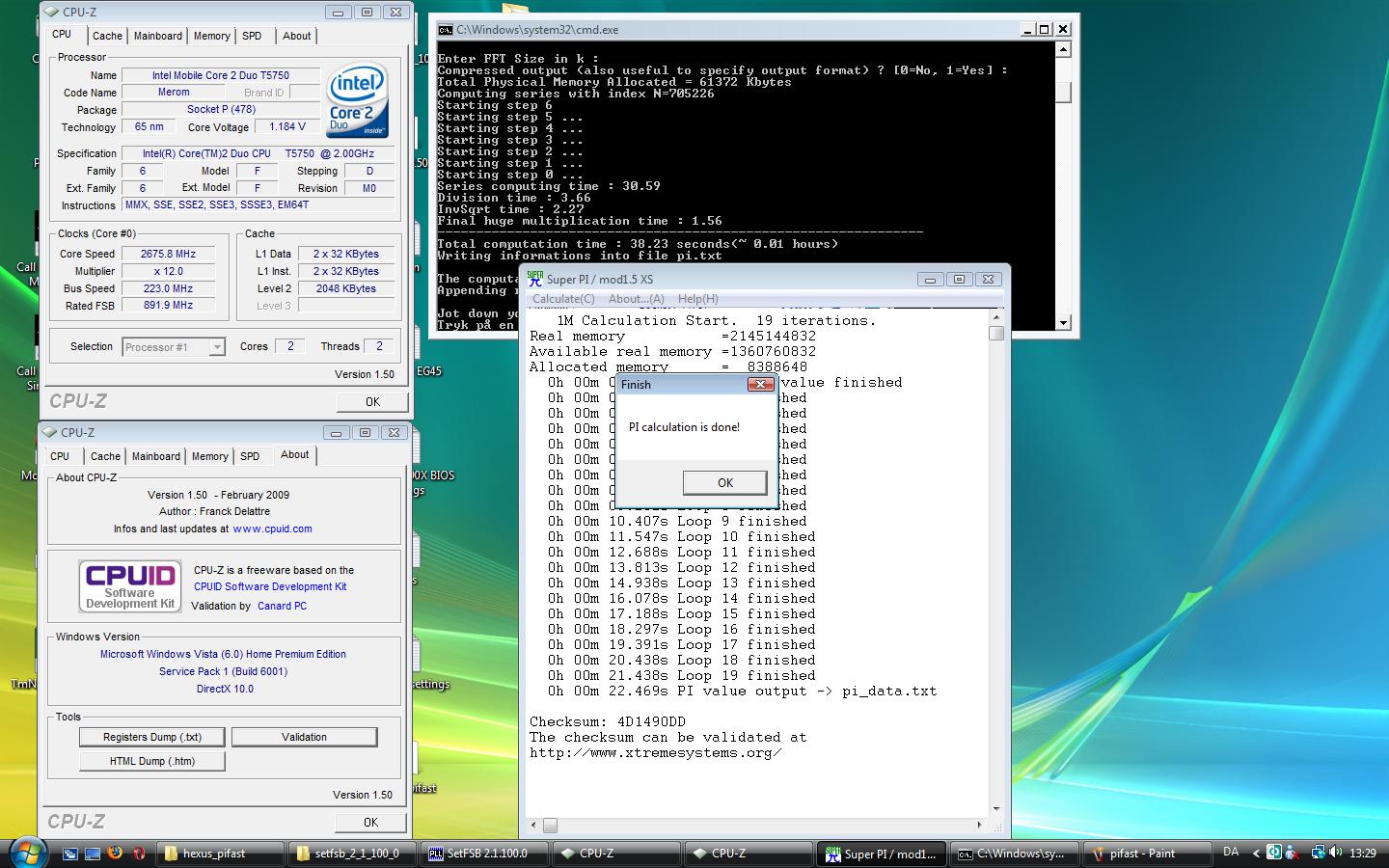Click the Opera quick launch icon
Image resolution: width=1389 pixels, height=868 pixels.
(139, 854)
